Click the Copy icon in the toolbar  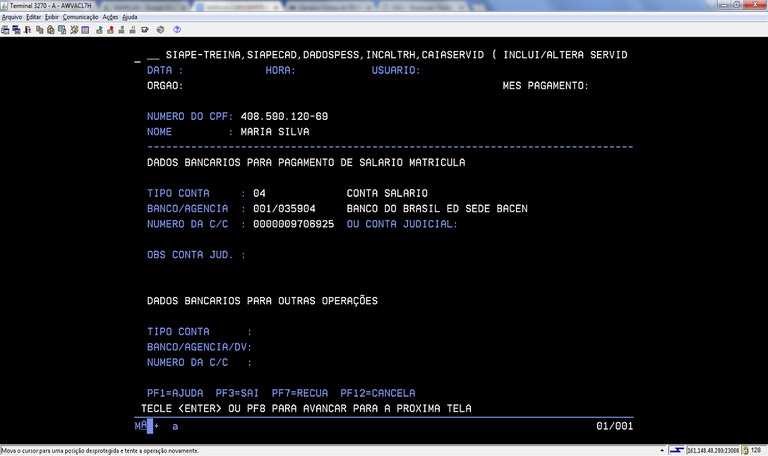pos(39,29)
